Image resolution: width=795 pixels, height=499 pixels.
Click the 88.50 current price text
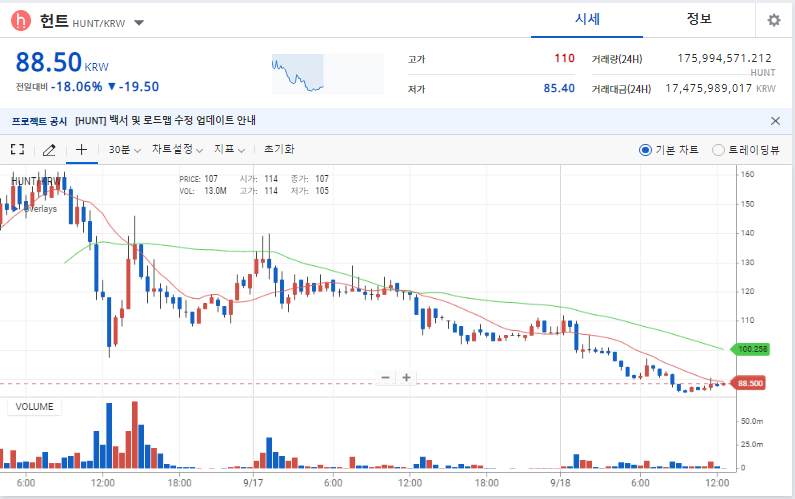click(49, 62)
